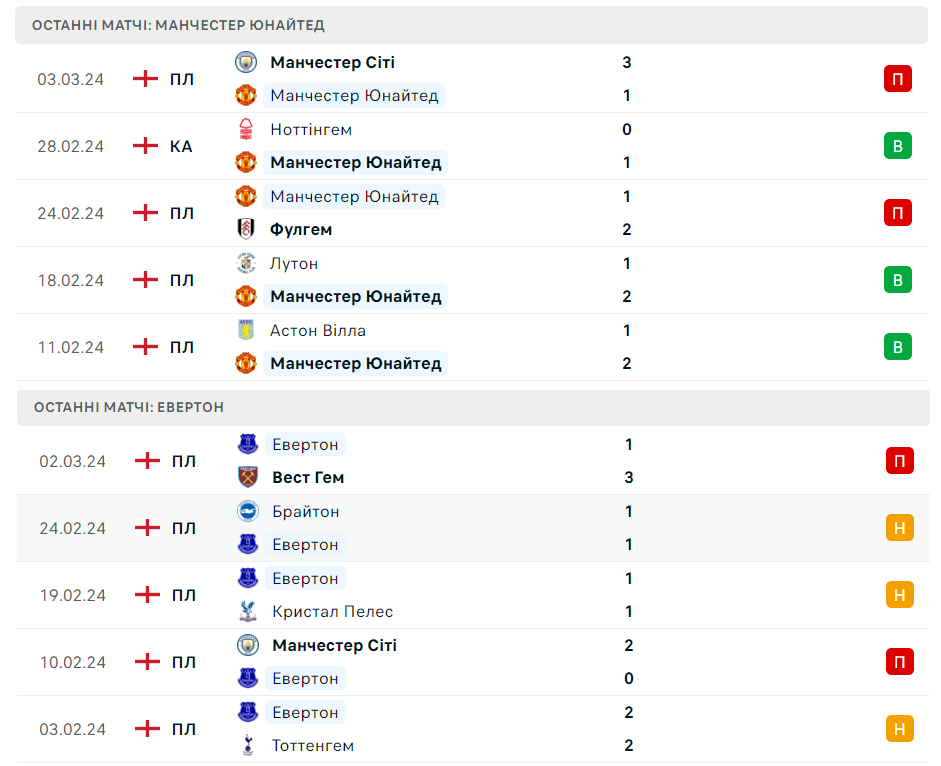Open Кристал Пелес team link
Screen dimensions: 941x766
[333, 611]
